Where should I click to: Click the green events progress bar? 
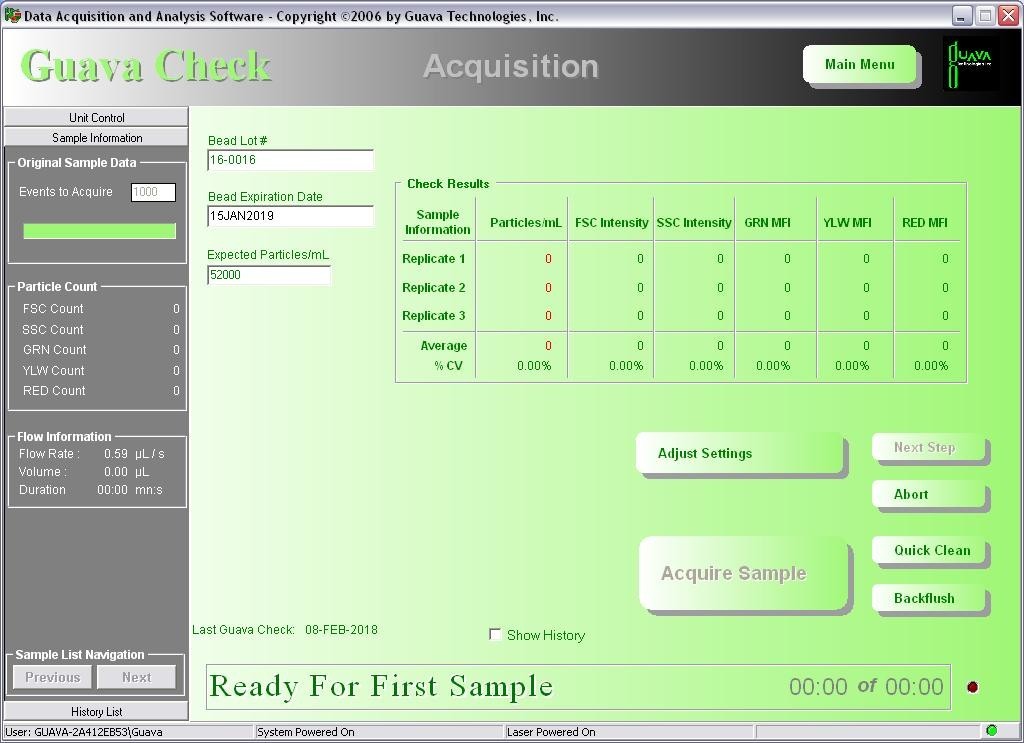[99, 231]
